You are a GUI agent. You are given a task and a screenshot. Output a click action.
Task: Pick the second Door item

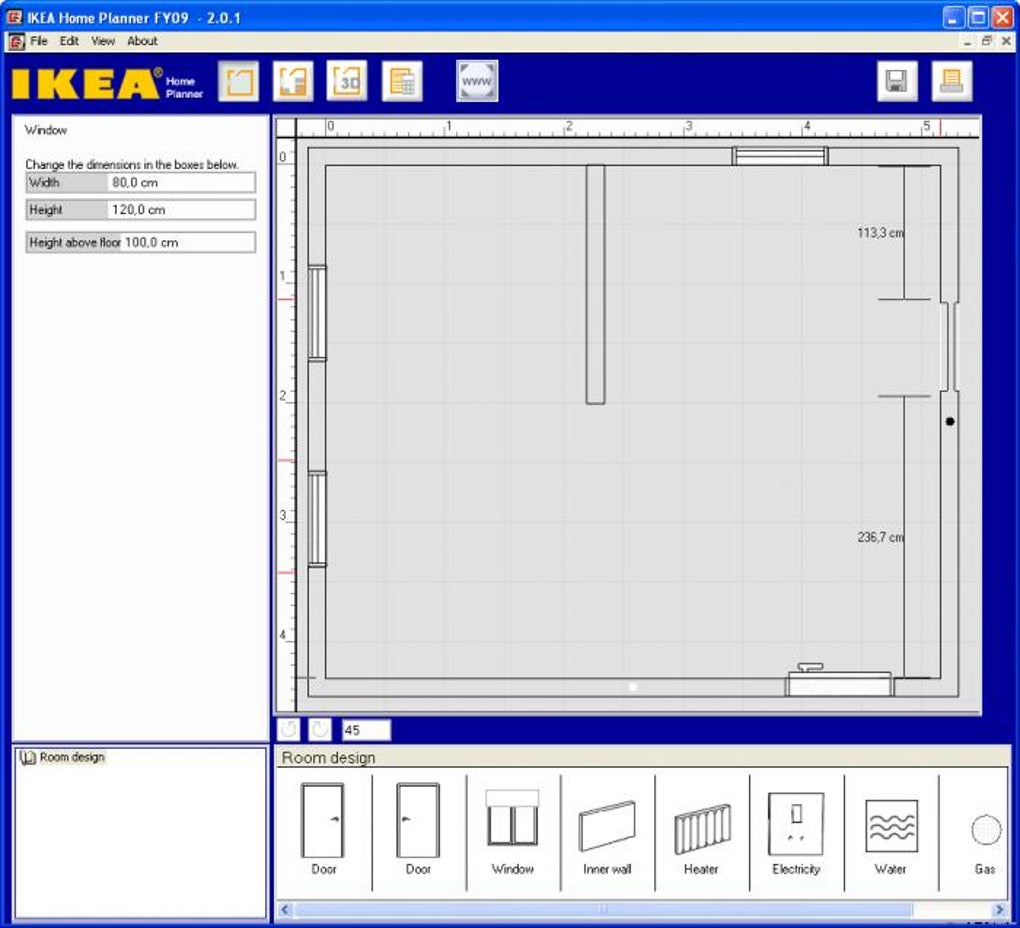418,829
